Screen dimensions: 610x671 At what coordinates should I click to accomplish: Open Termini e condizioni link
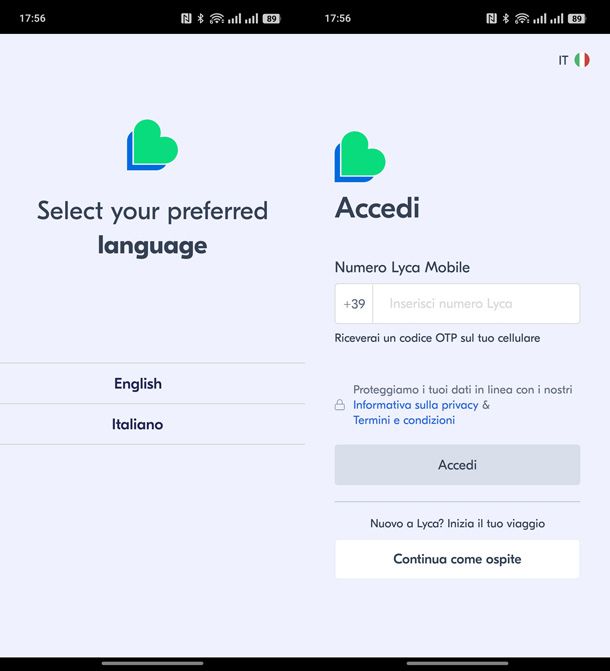coord(404,420)
